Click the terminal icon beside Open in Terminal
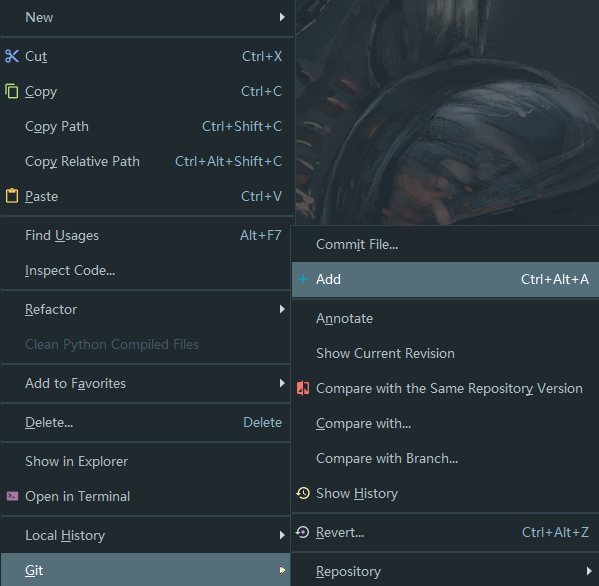 pyautogui.click(x=12, y=496)
